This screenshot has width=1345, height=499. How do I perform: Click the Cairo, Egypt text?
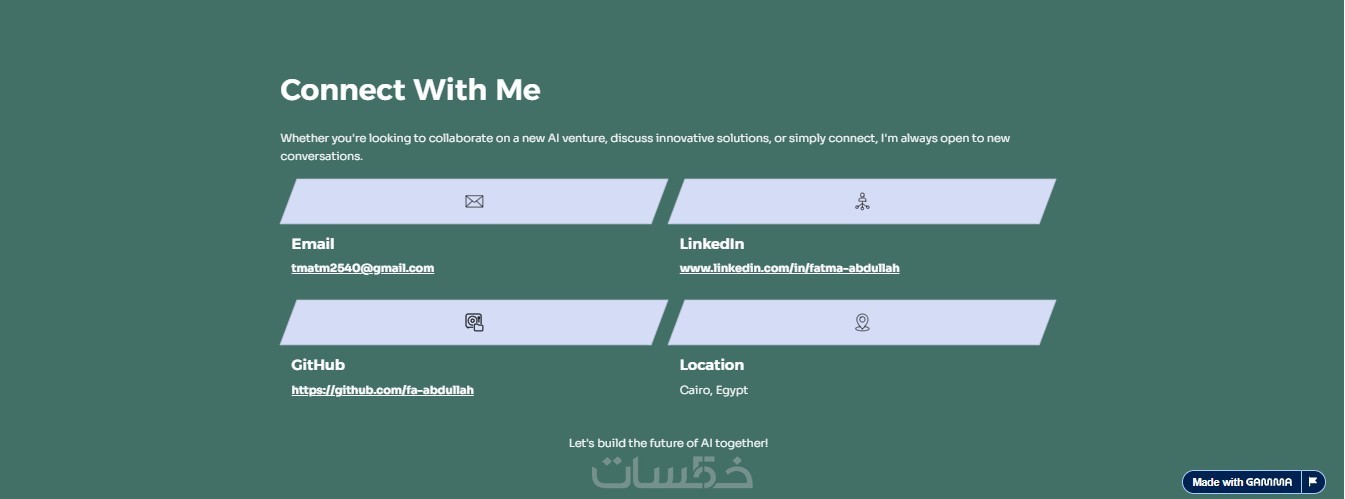point(713,390)
